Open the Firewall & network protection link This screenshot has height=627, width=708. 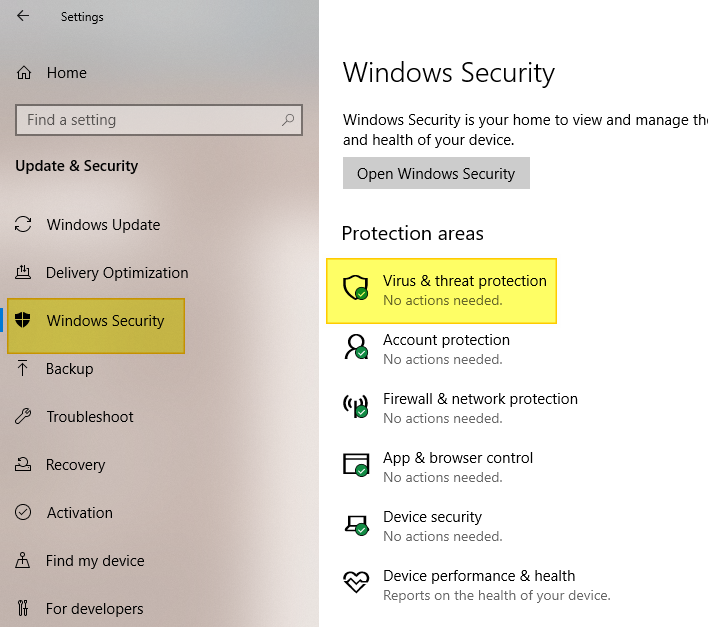point(480,399)
